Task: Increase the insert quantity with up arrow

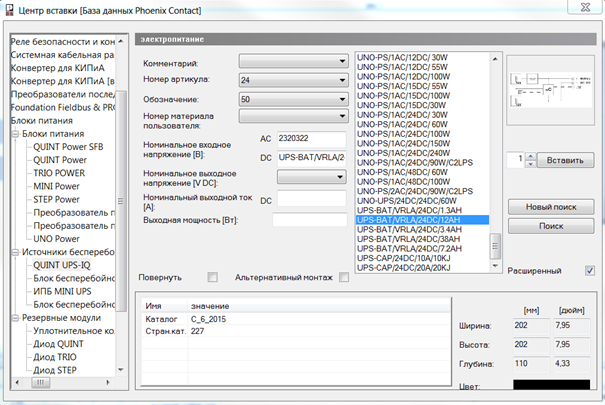Action: [531, 156]
